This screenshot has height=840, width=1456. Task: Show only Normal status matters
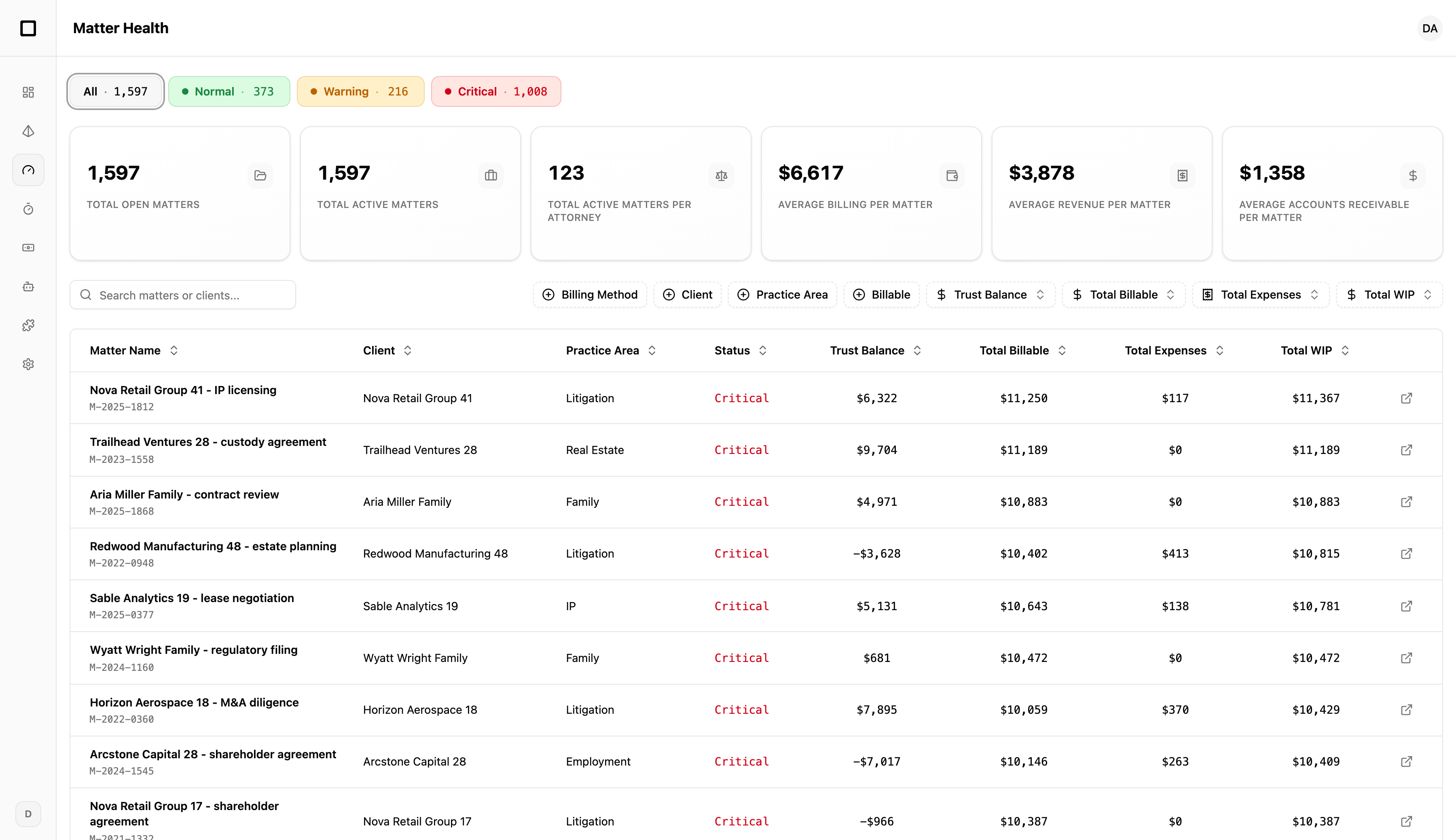pyautogui.click(x=229, y=92)
